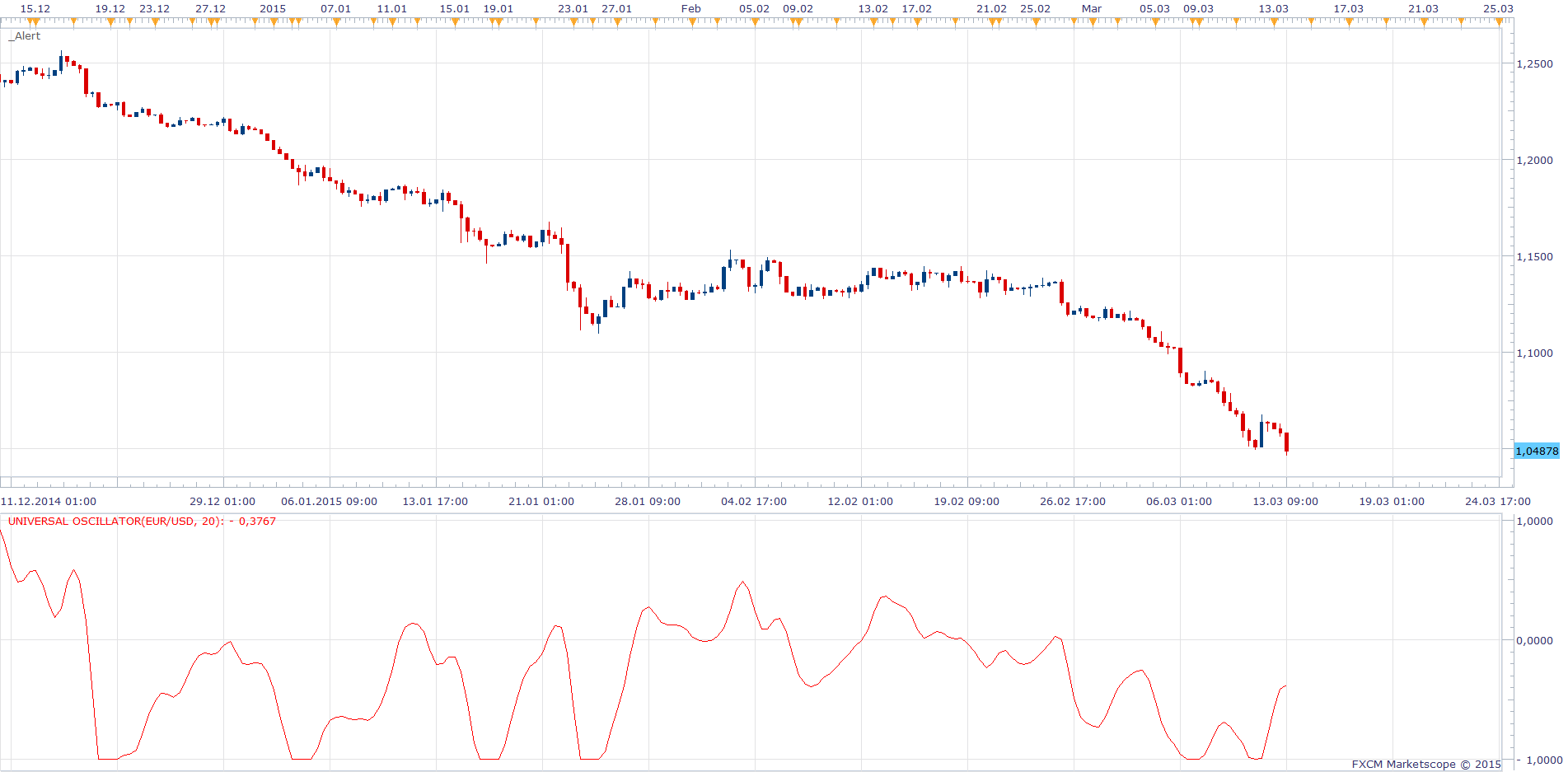Open the orange marker under 25.02
The image size is (1568, 772).
click(1036, 21)
